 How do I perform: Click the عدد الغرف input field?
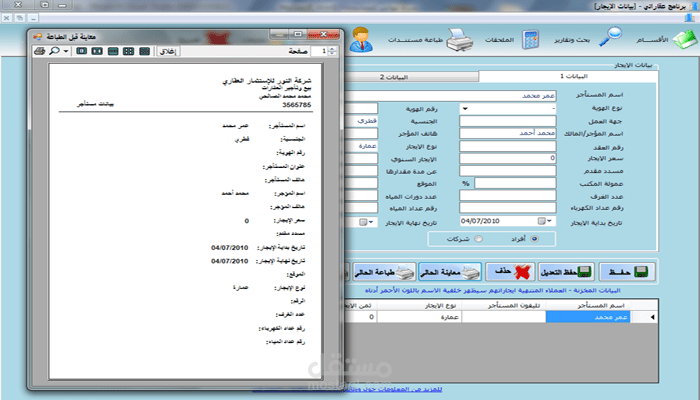[x=508, y=195]
